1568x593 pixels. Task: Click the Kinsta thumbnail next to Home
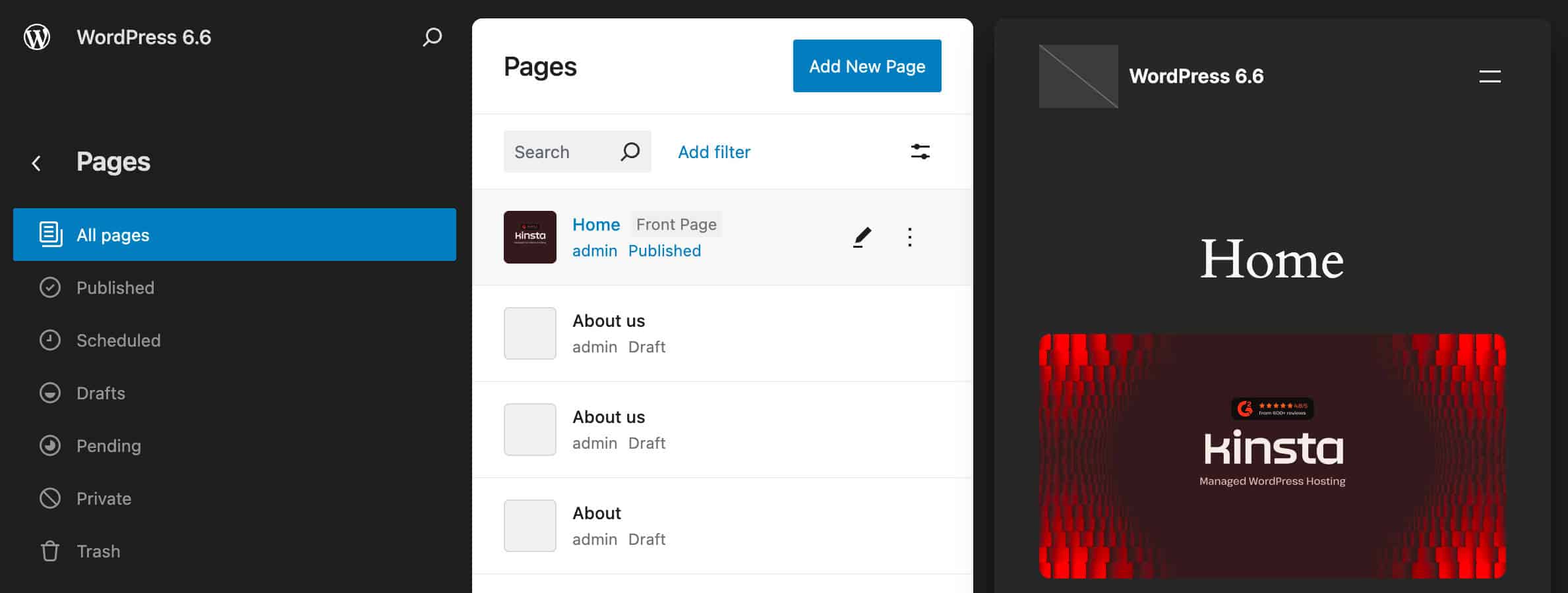coord(529,237)
